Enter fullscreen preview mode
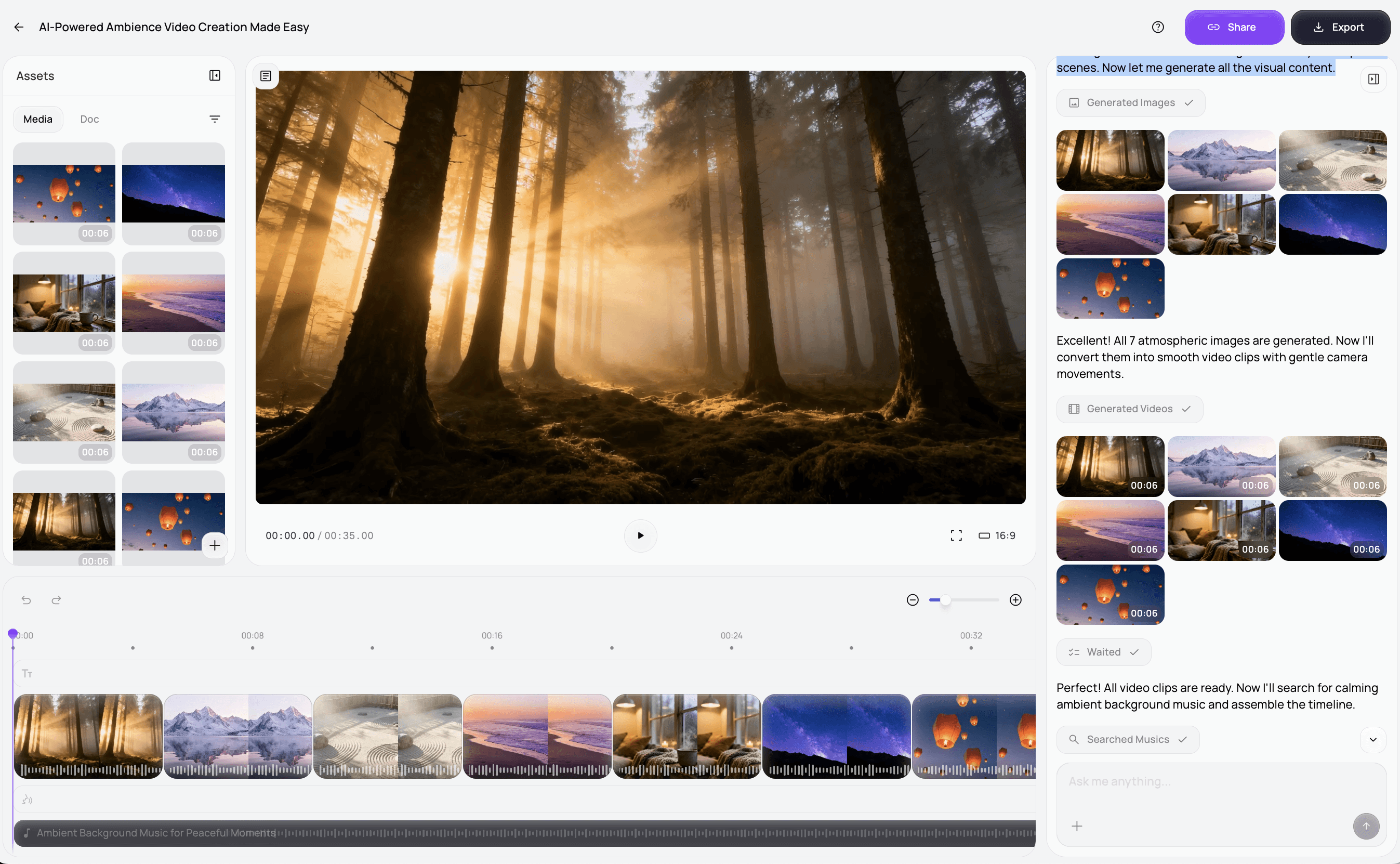This screenshot has width=1400, height=864. pyautogui.click(x=956, y=535)
